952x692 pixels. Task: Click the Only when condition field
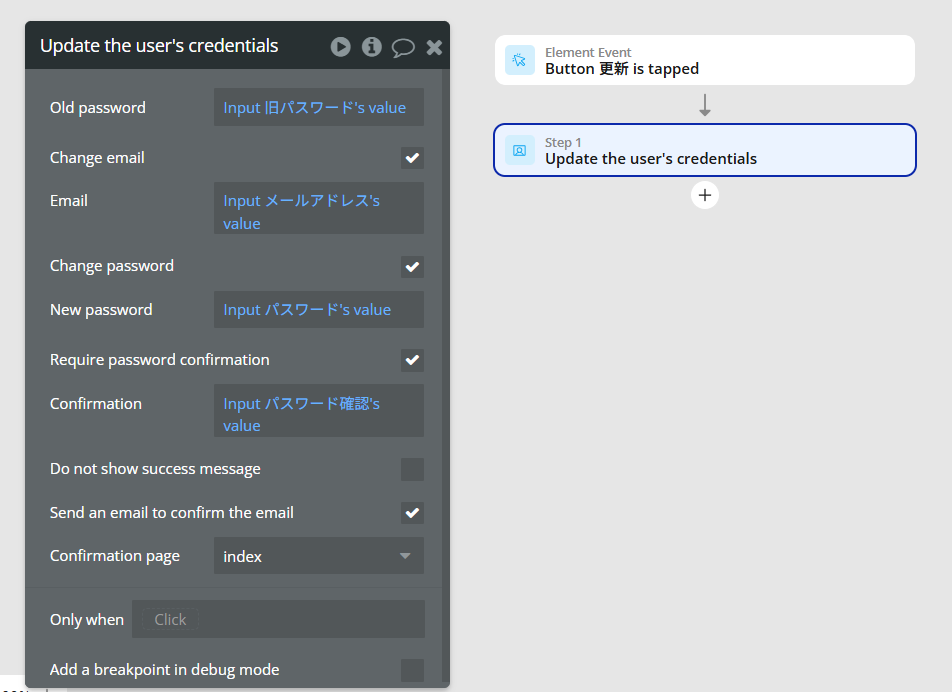tap(278, 619)
